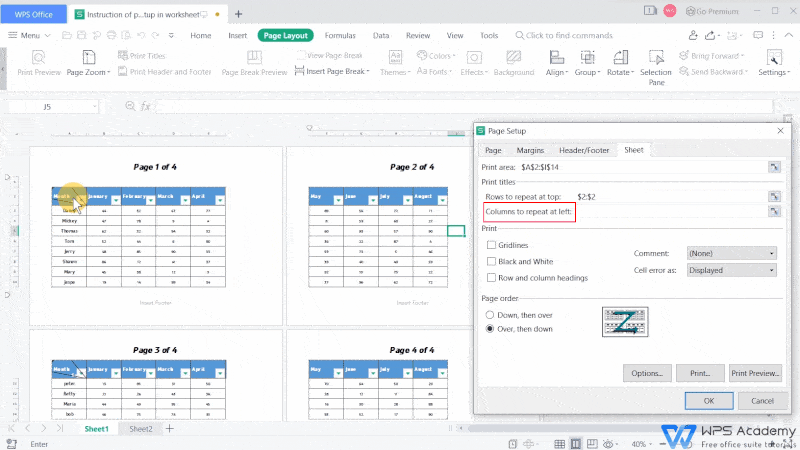This screenshot has height=450, width=800.
Task: Open the January filter dropdown on Page 1
Action: [116, 200]
